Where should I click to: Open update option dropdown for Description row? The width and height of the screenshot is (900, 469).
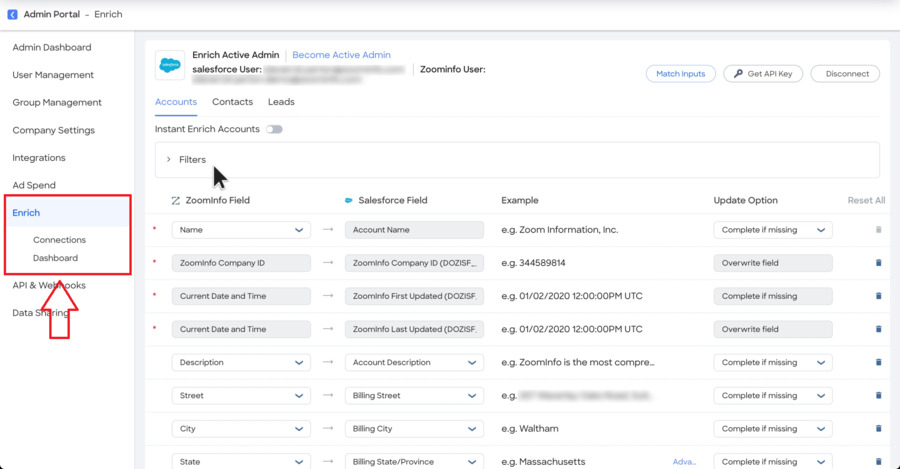(773, 362)
